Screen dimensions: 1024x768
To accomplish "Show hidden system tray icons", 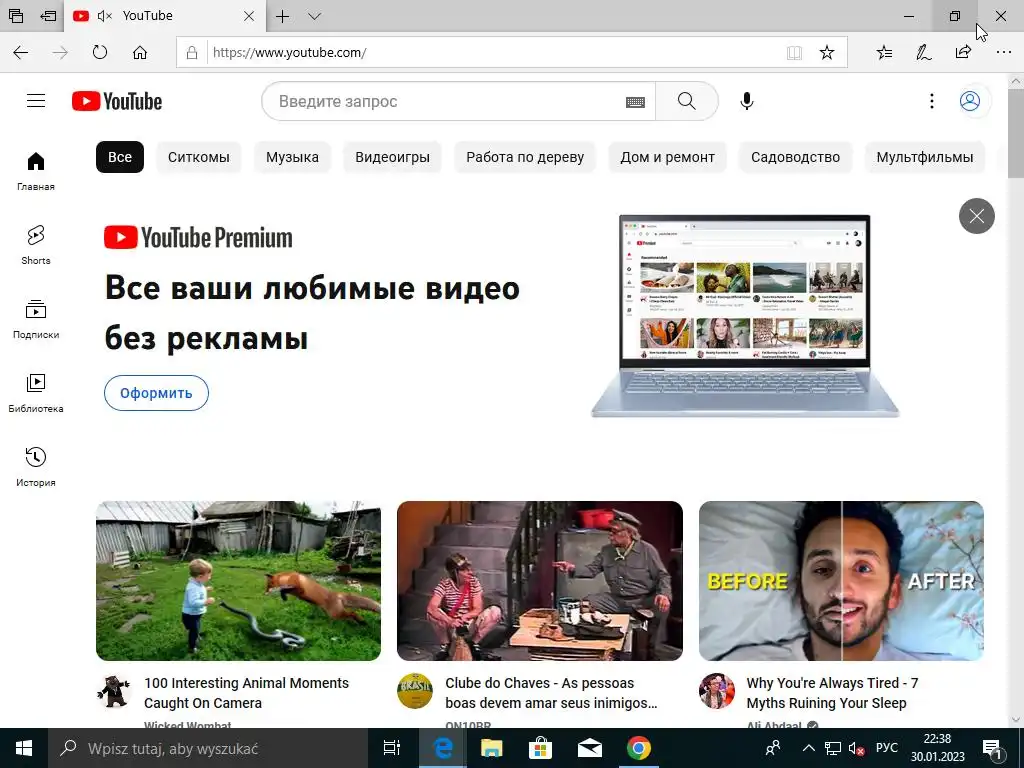I will pos(808,748).
